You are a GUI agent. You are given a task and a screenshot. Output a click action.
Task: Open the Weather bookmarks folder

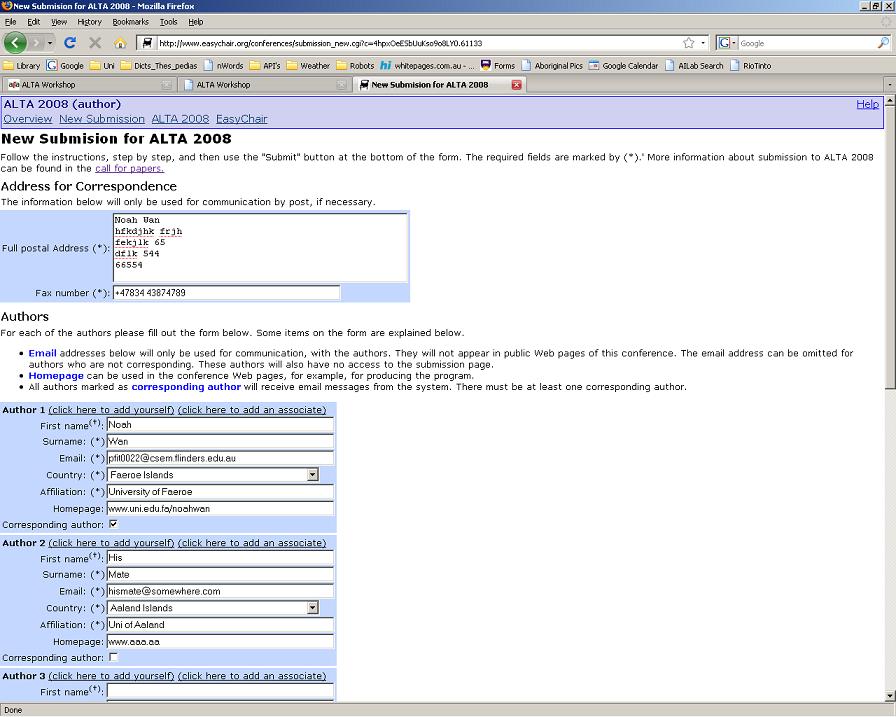click(308, 66)
